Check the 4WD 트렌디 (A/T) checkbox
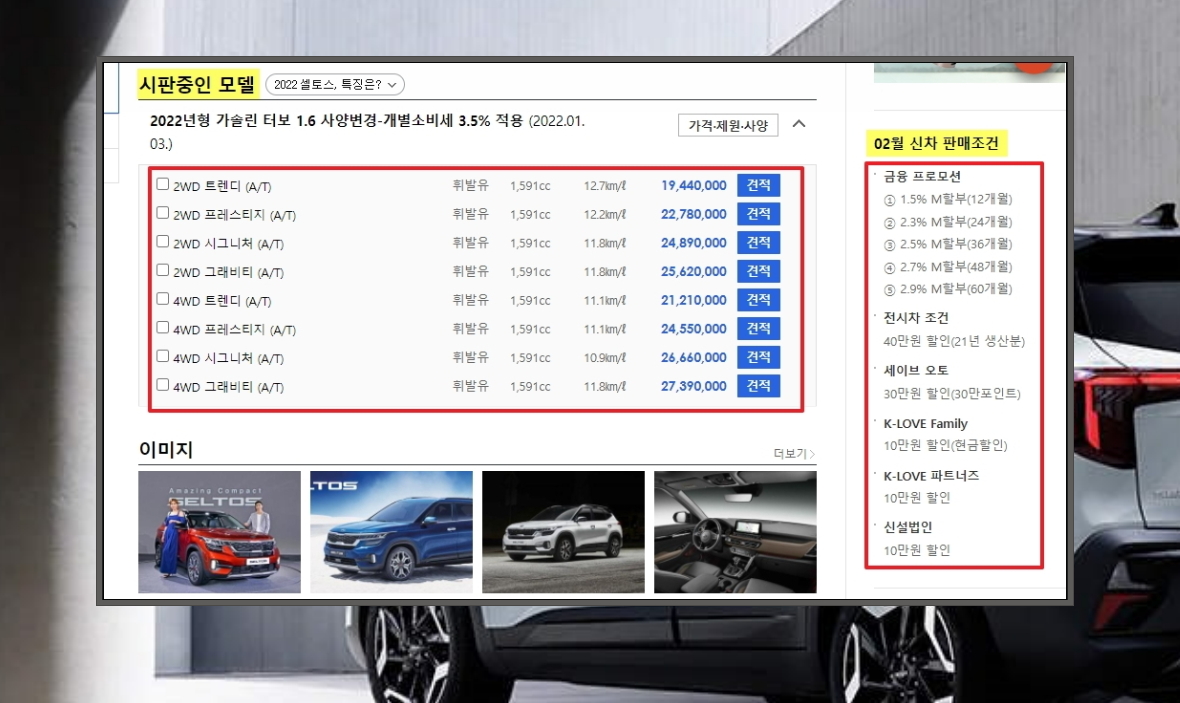This screenshot has height=703, width=1180. click(x=163, y=298)
